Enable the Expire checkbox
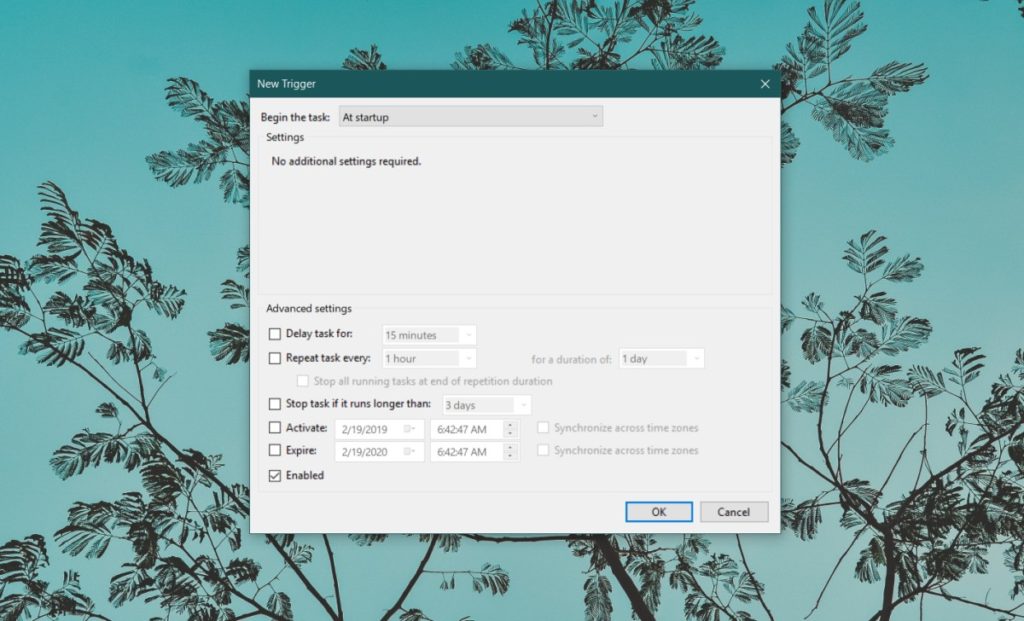 [x=274, y=450]
